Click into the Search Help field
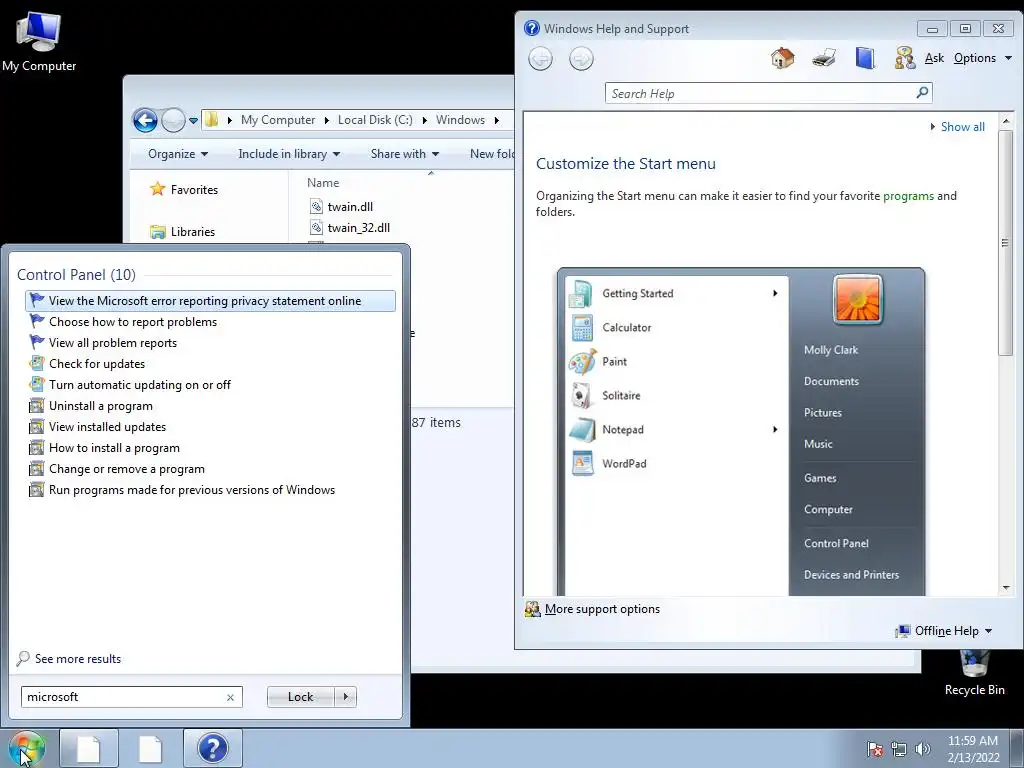This screenshot has width=1024, height=768. [761, 93]
